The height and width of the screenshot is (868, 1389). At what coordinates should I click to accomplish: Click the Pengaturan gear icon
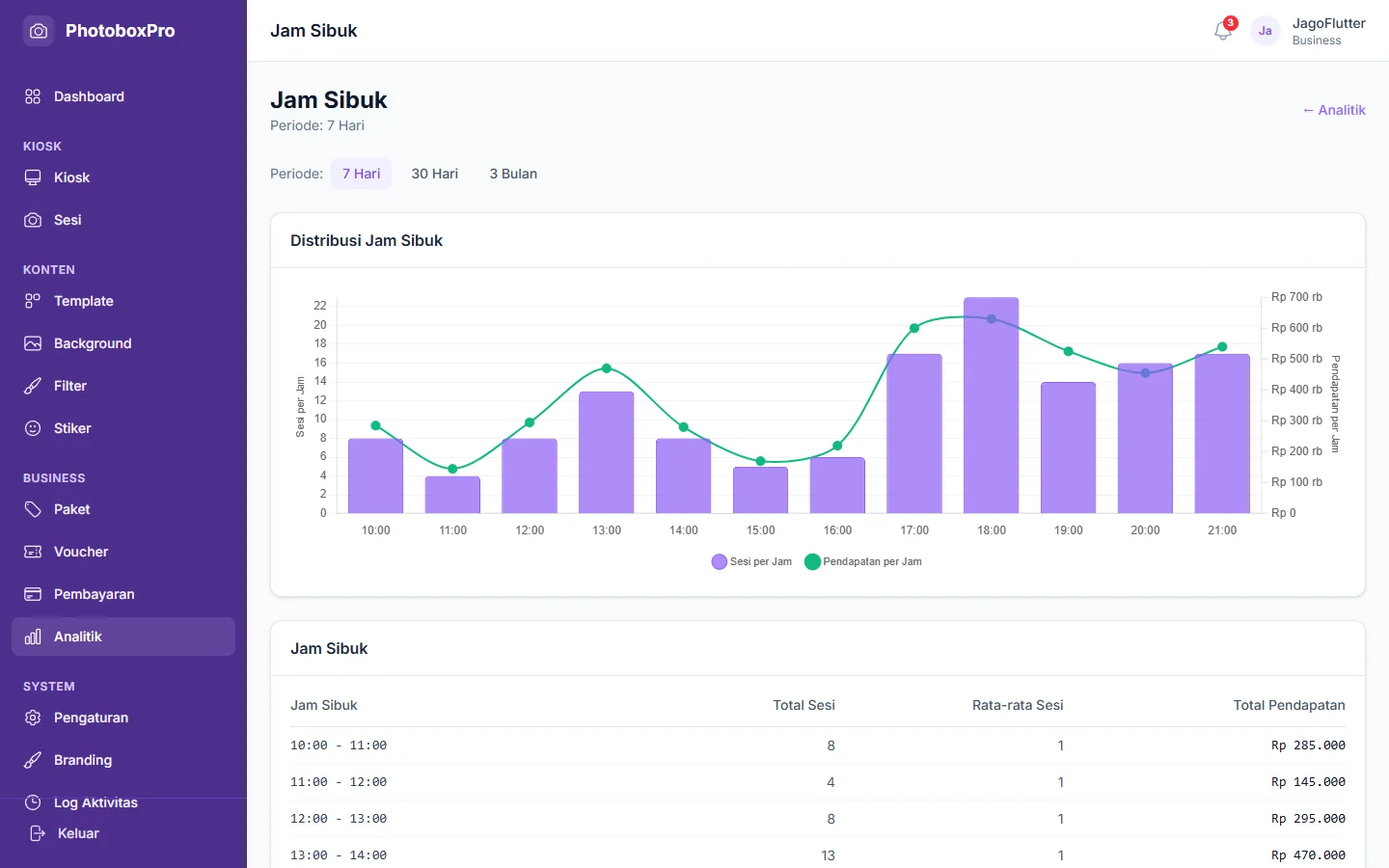click(33, 718)
